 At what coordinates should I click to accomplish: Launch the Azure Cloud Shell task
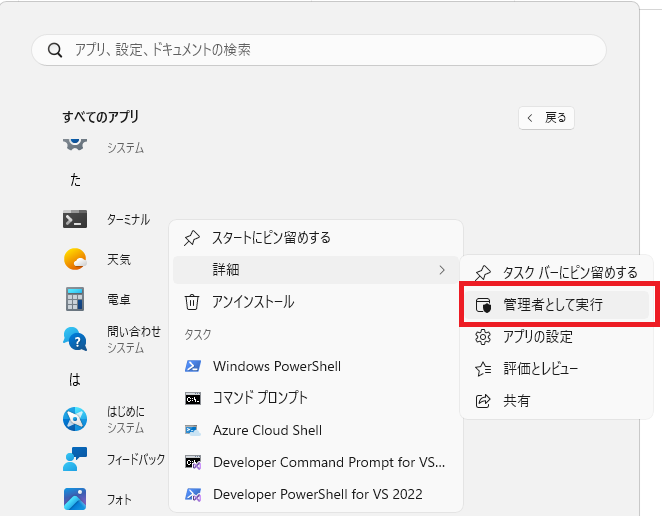316,430
